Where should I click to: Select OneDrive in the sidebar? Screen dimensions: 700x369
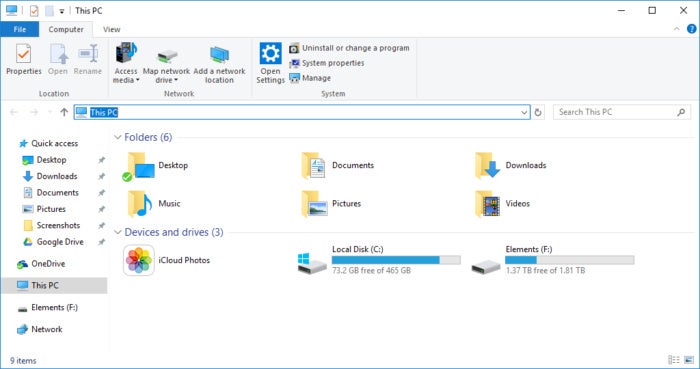tap(42, 264)
